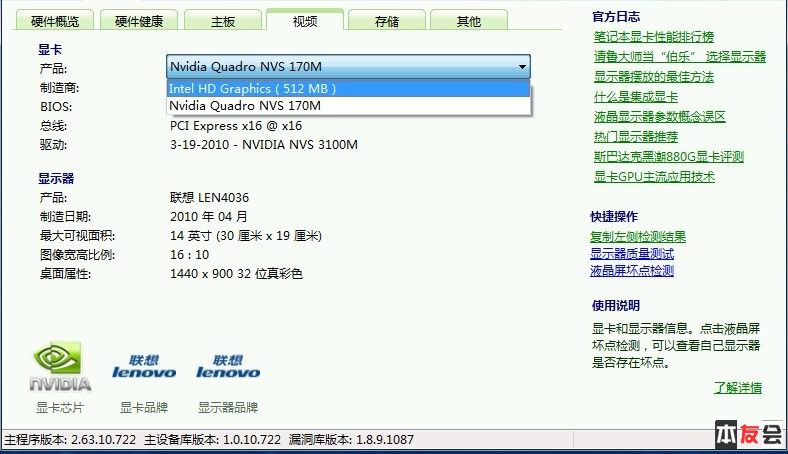
Task: Click 漏洞库版本: 1.8.9.1087 in status bar
Action: click(x=351, y=440)
